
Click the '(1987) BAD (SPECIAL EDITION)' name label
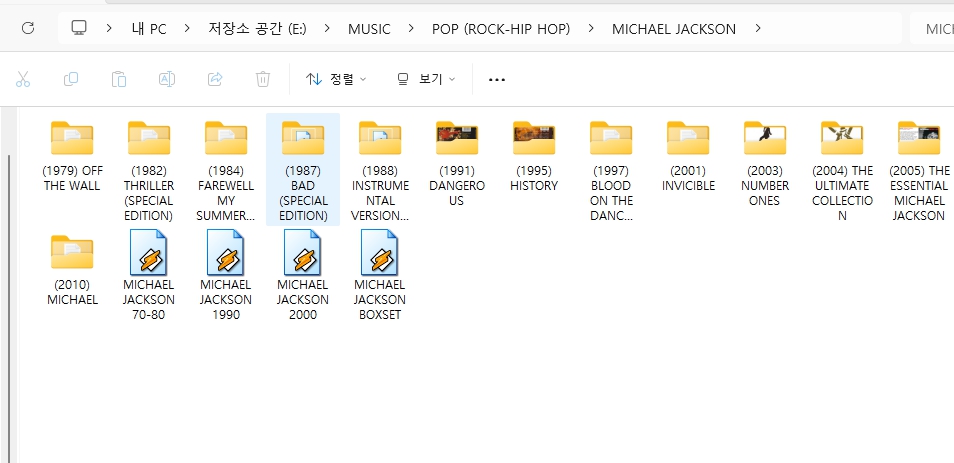coord(303,193)
